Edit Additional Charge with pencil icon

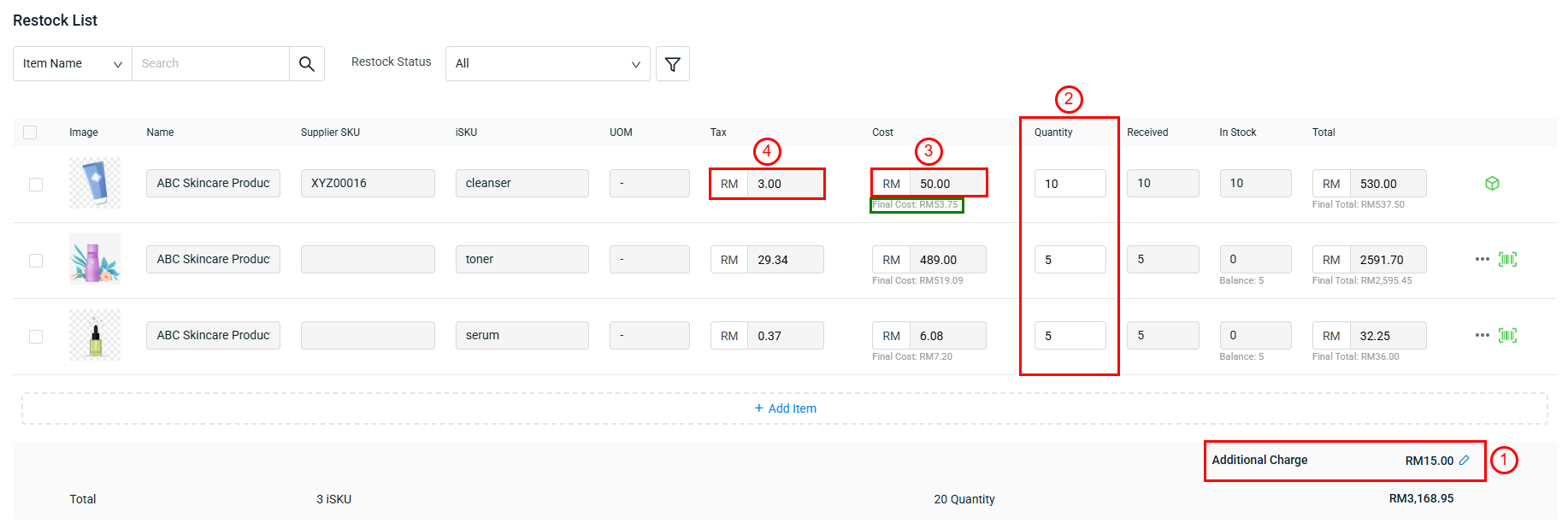point(1464,460)
